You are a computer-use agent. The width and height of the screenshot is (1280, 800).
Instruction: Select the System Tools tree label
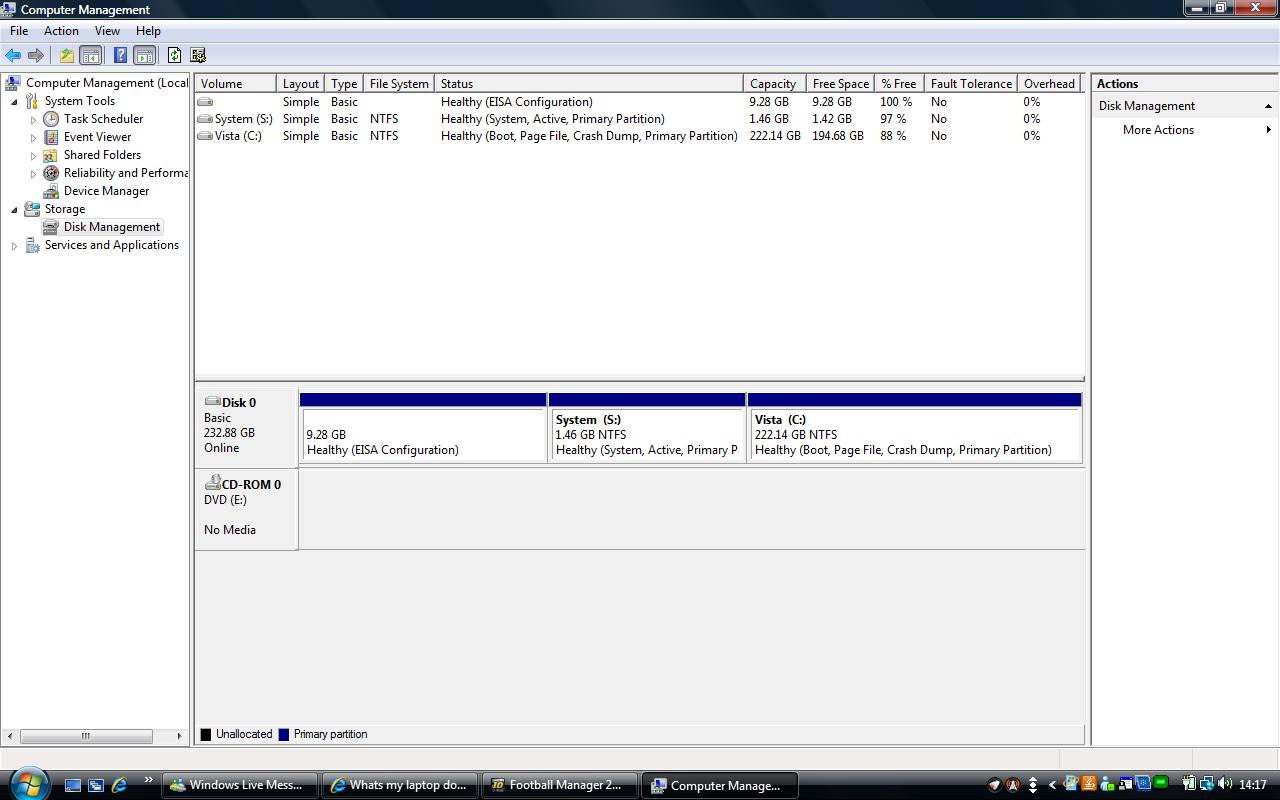click(x=79, y=101)
